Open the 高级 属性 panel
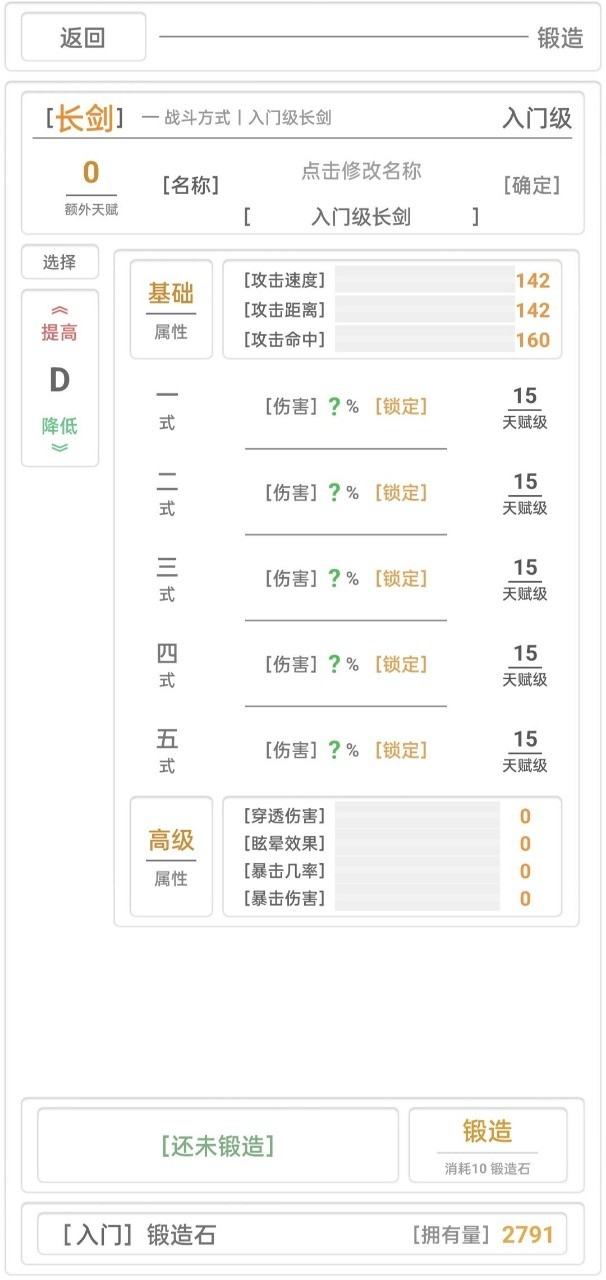Viewport: 606px width, 1280px height. [171, 856]
